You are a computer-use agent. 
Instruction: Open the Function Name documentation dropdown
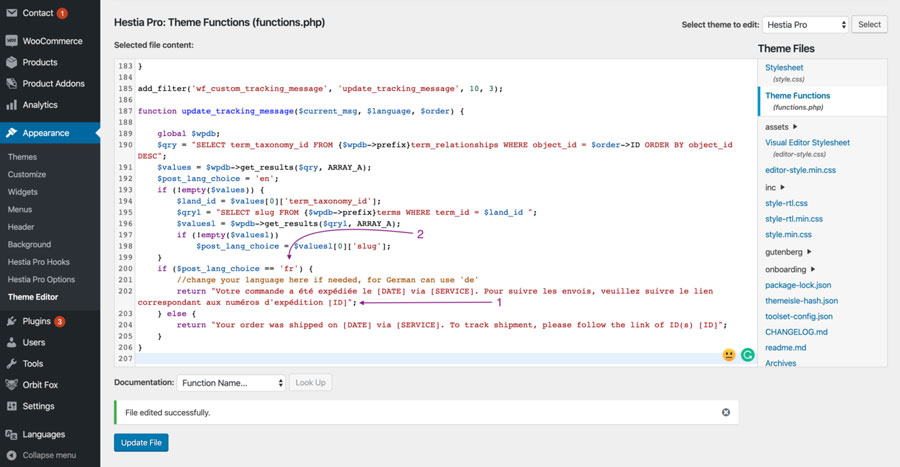231,383
